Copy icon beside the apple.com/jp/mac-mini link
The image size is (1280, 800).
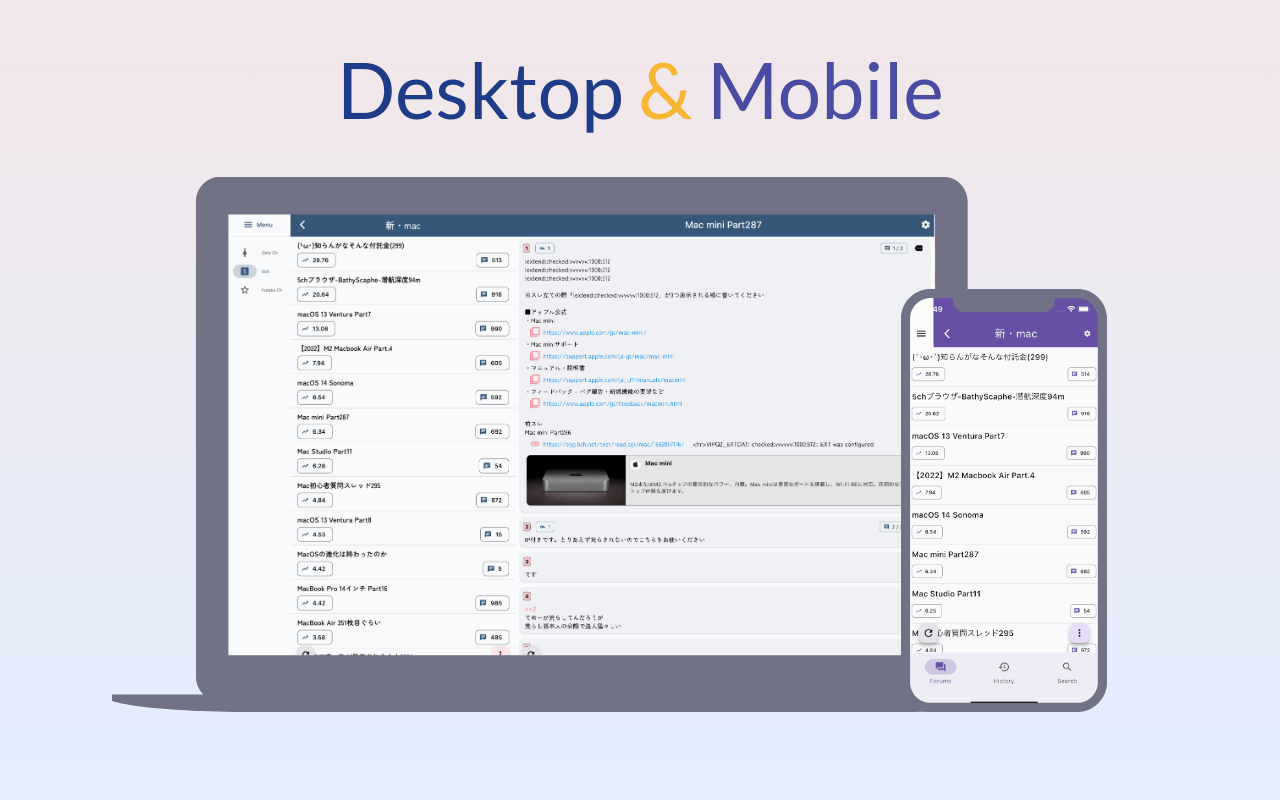(x=535, y=332)
